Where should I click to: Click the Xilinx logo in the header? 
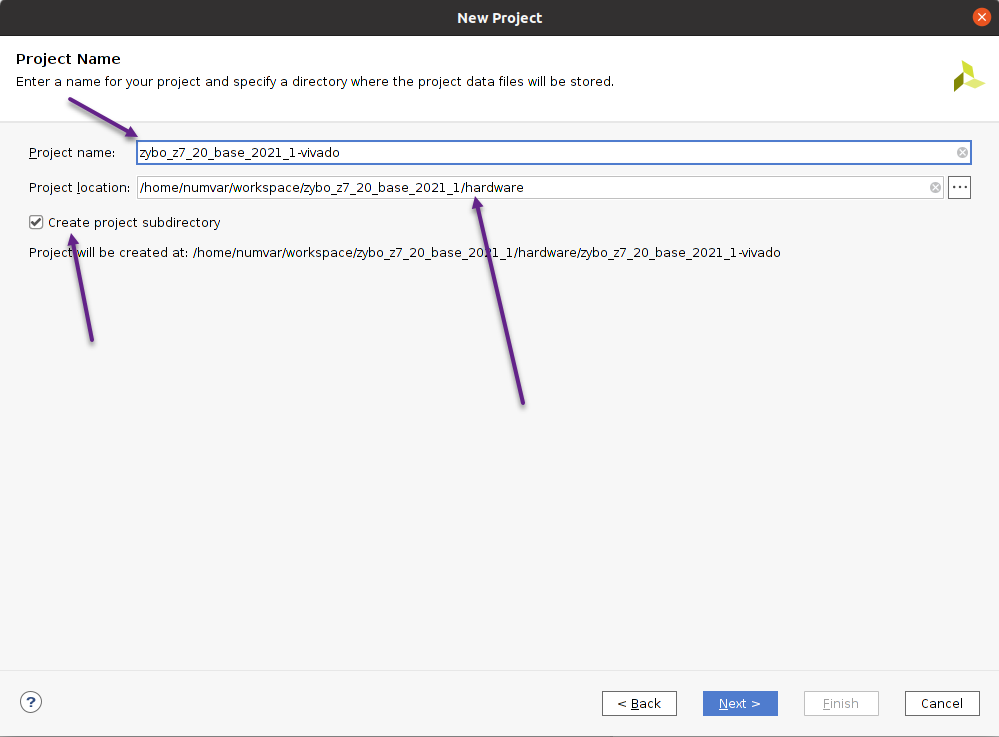968,77
